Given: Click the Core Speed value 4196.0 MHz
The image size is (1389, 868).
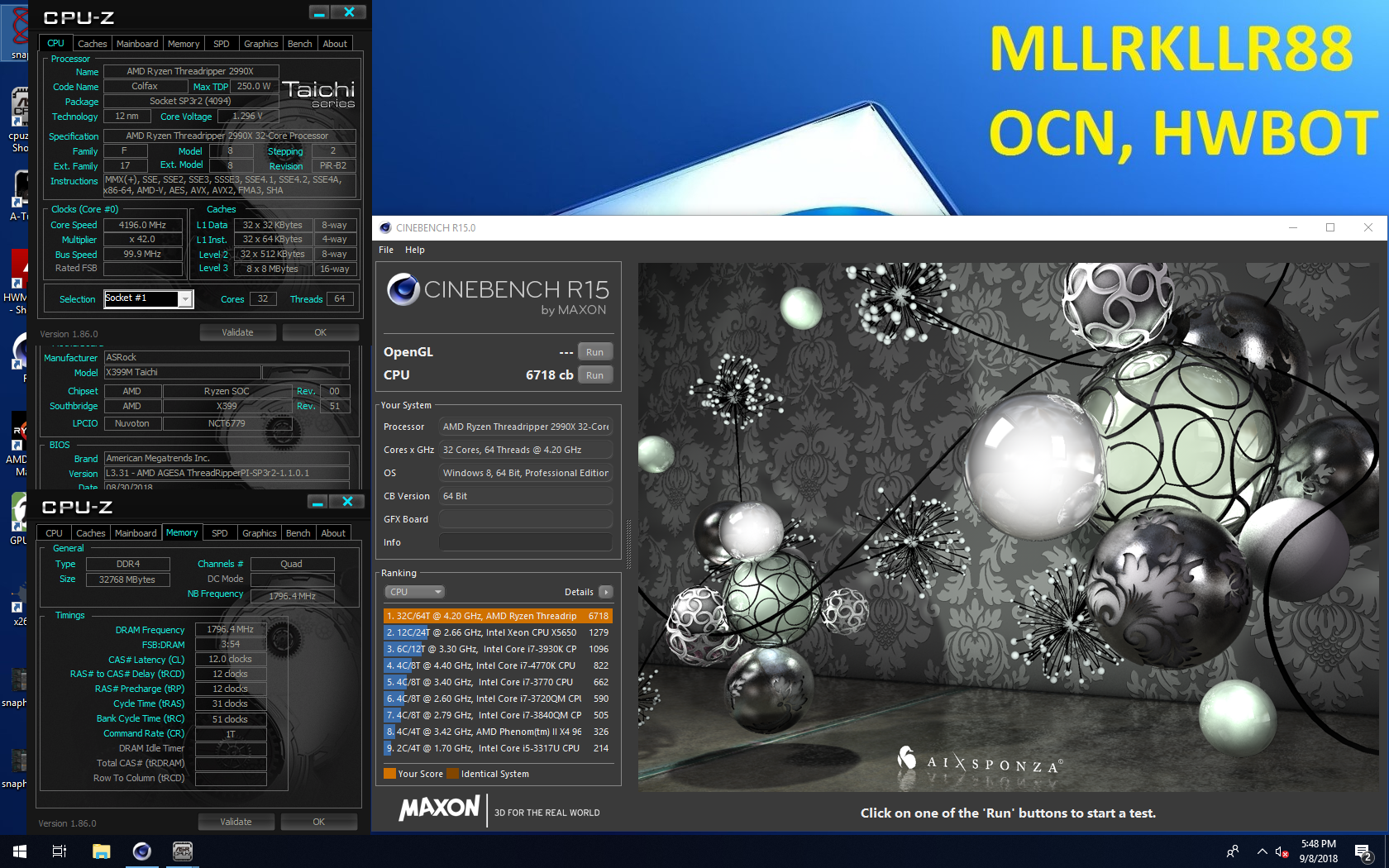Looking at the screenshot, I should point(142,225).
